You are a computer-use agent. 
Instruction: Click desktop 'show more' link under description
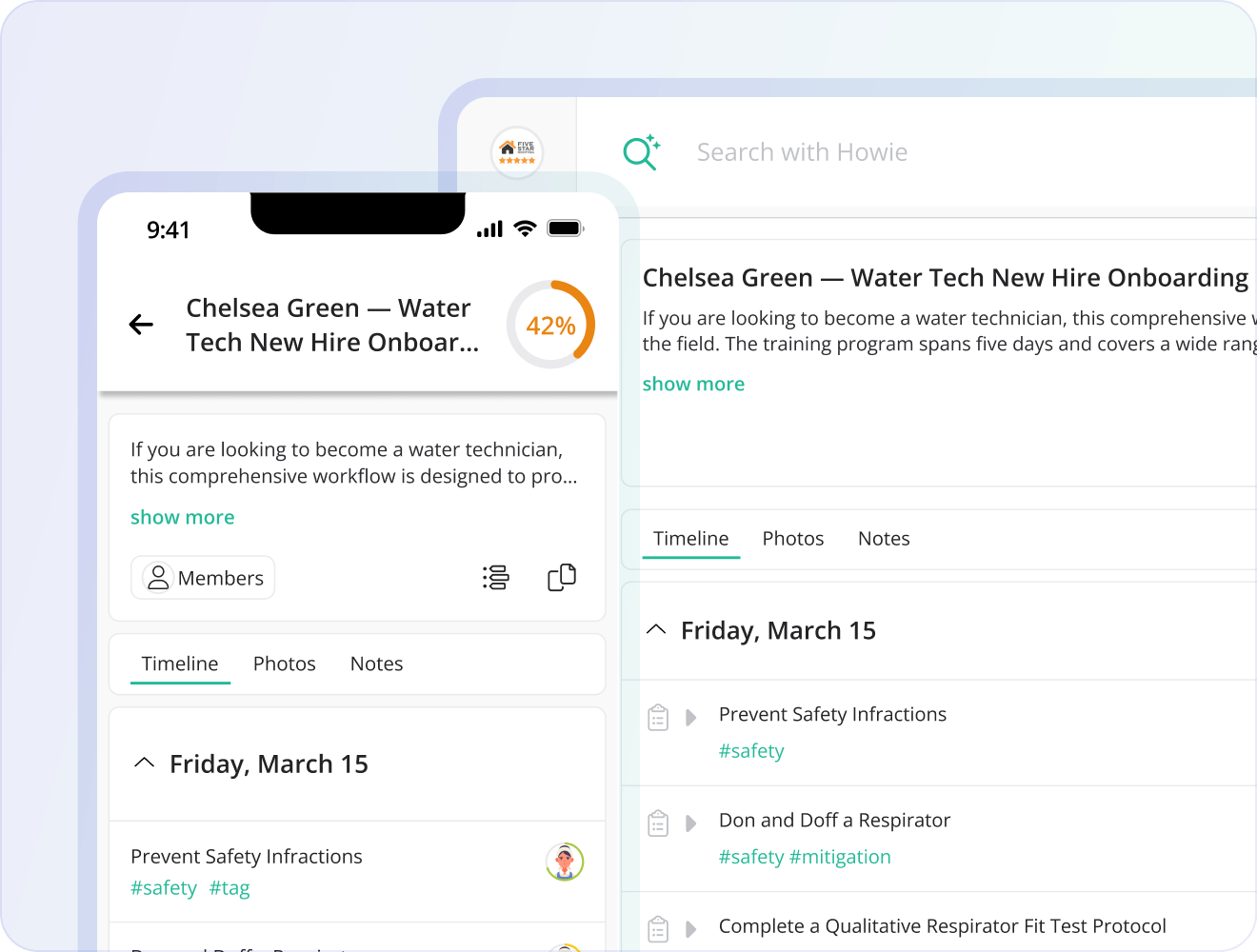[x=693, y=384]
